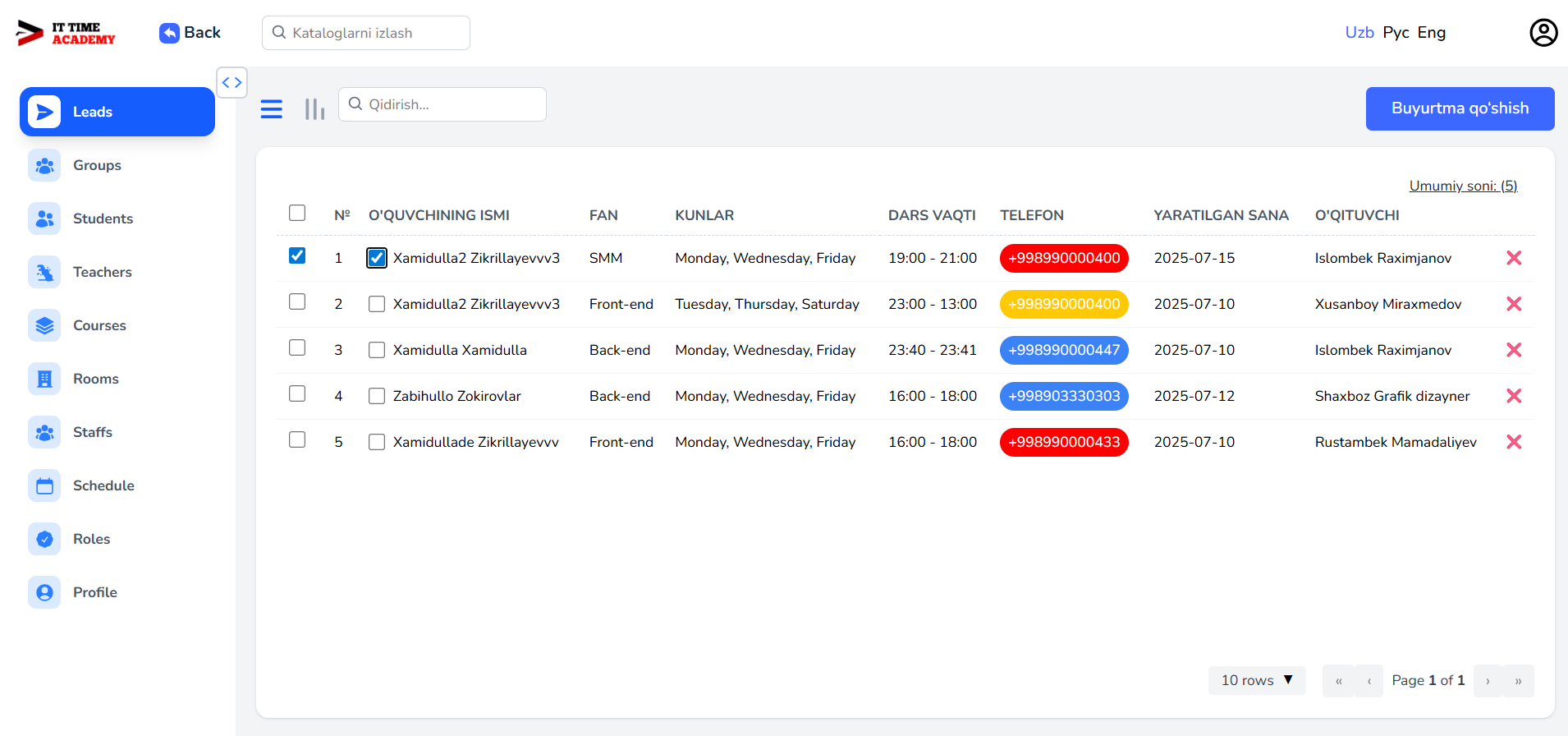Go to next page arrow
The height and width of the screenshot is (736, 1568).
pyautogui.click(x=1488, y=681)
